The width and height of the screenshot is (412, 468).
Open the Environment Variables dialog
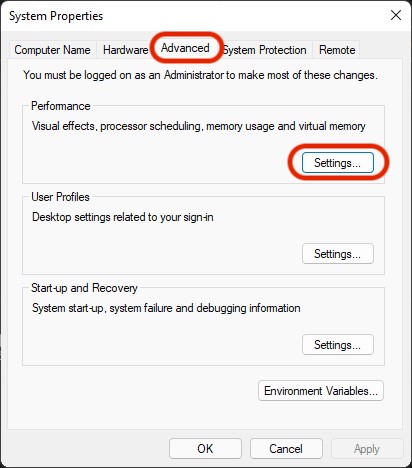[x=321, y=391]
